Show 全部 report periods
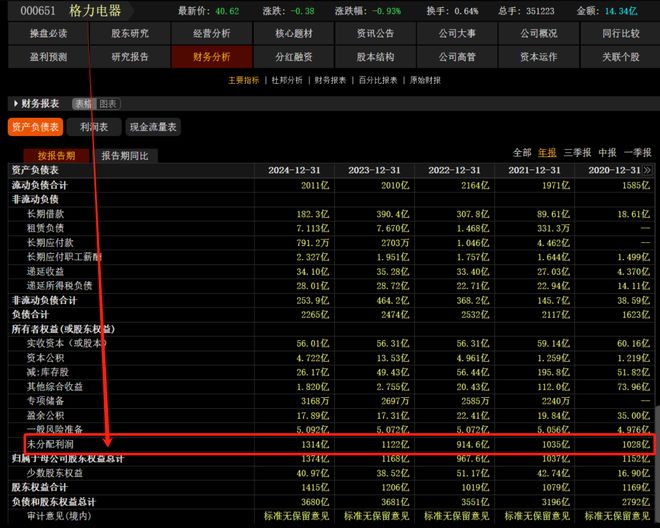Screen dimensions: 660x528 click(x=522, y=153)
